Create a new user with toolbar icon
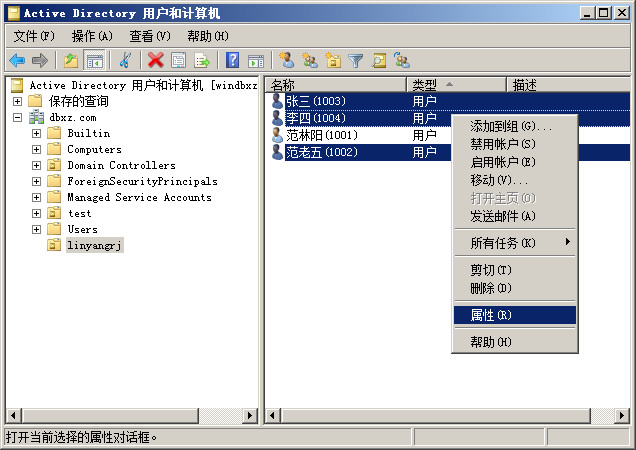This screenshot has height=450, width=636. point(286,61)
